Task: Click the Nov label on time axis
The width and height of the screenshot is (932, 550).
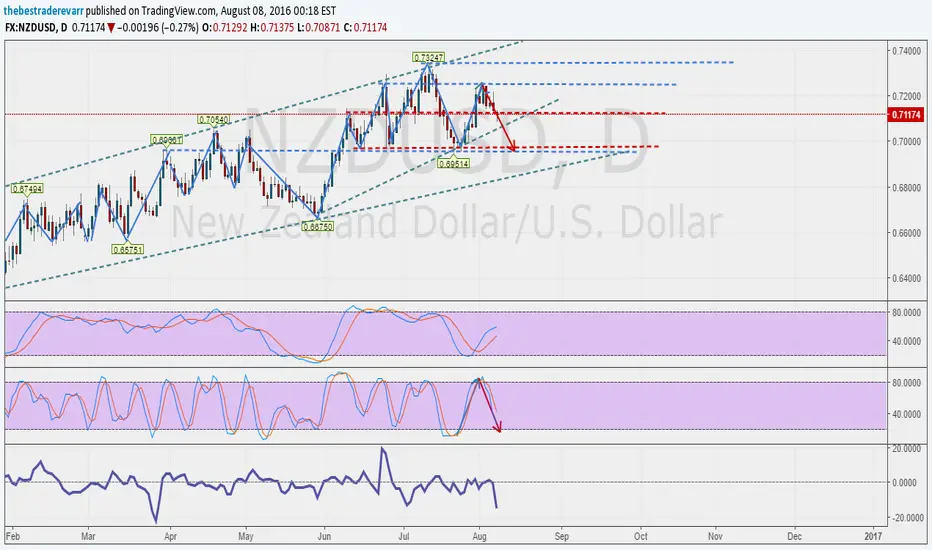Action: click(715, 536)
